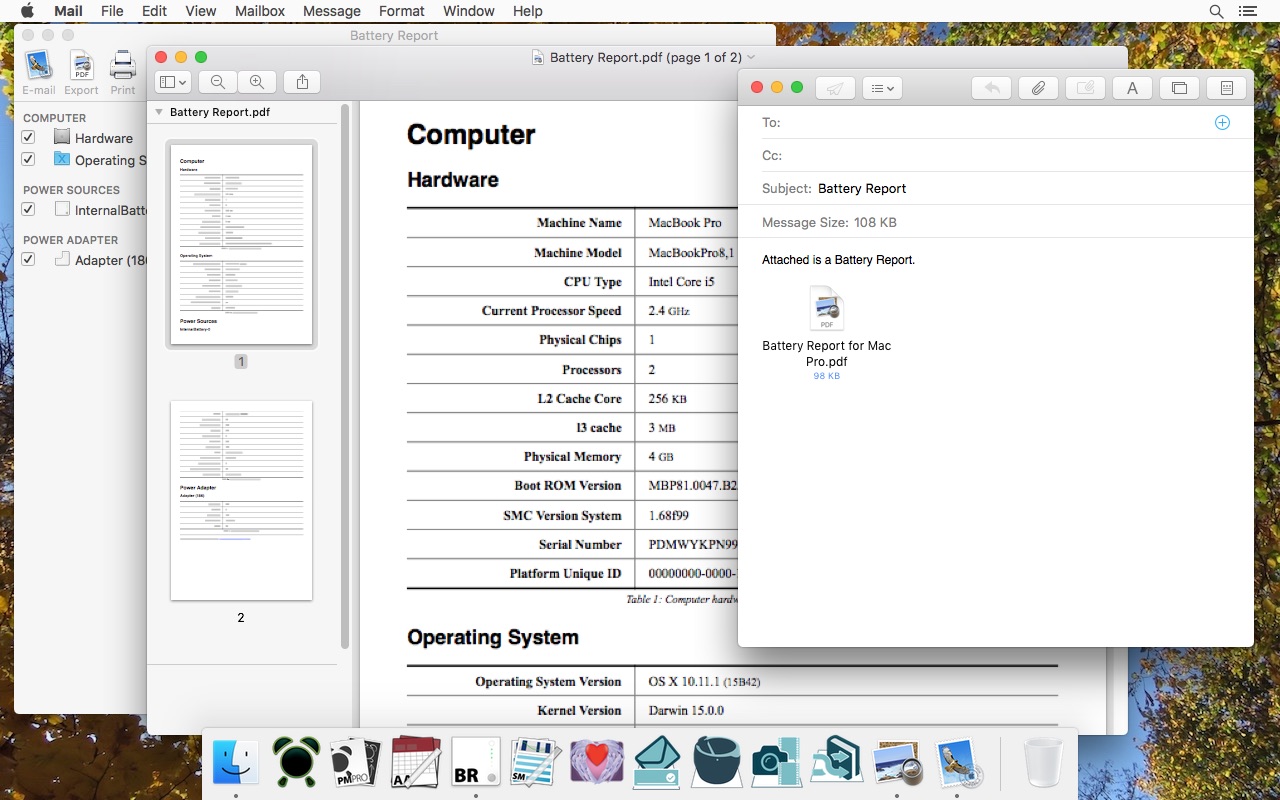Click the Print icon in Battery Report window
The height and width of the screenshot is (800, 1280).
123,66
